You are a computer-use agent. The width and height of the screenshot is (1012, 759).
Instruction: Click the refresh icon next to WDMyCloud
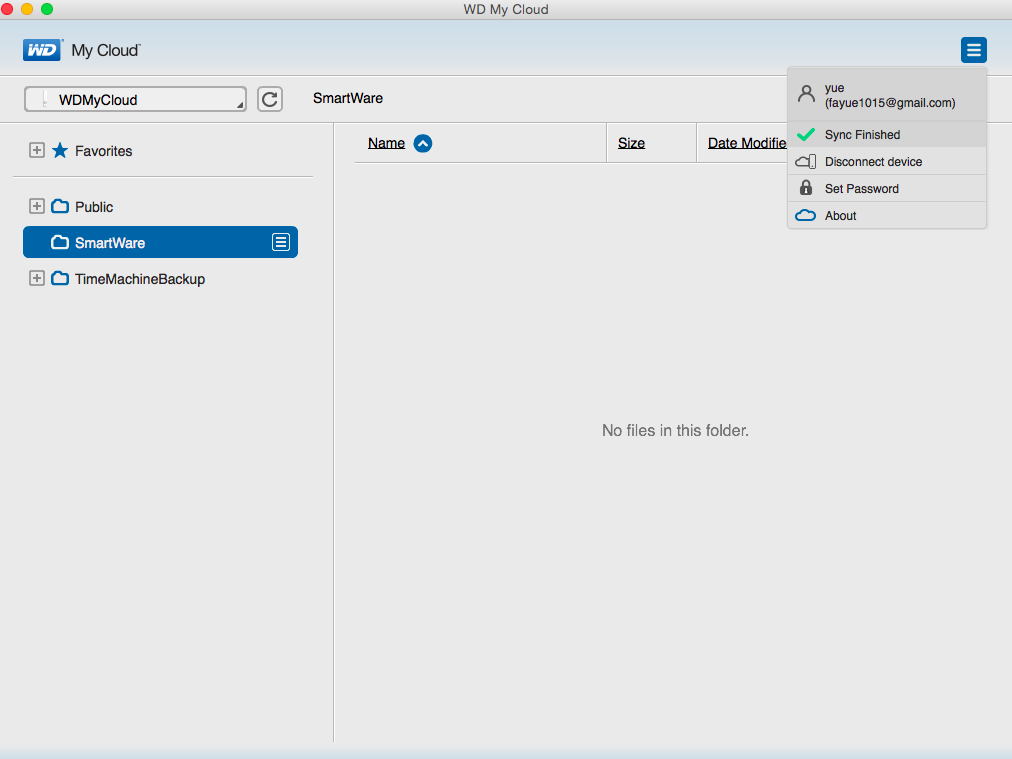[x=270, y=99]
